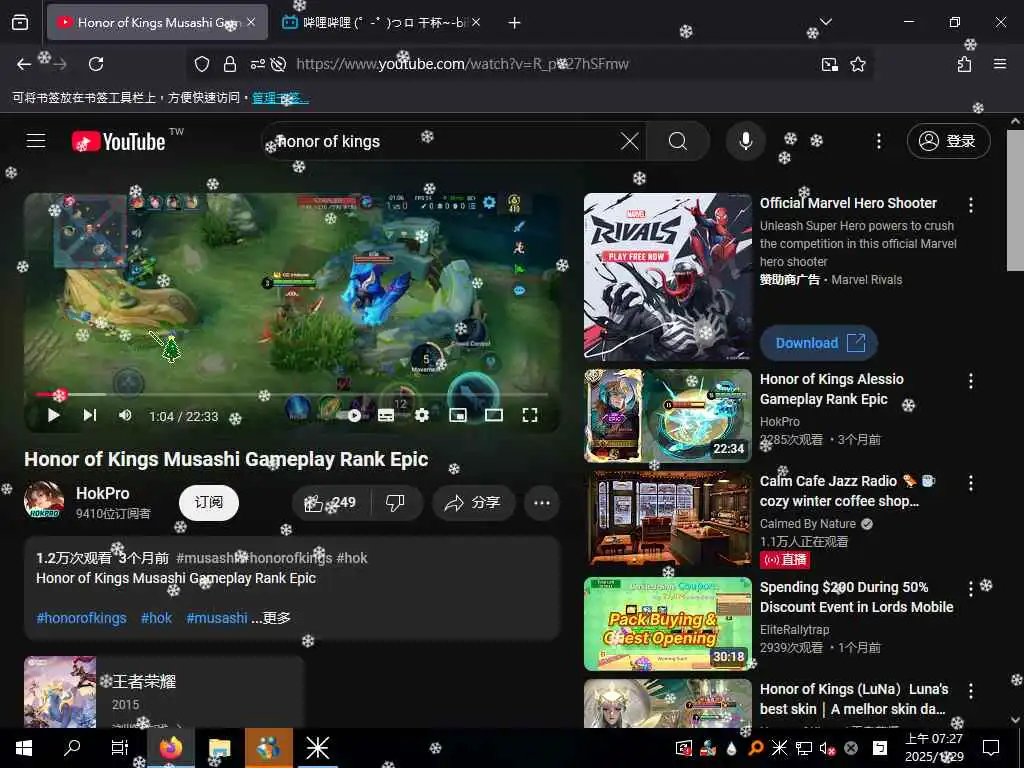The height and width of the screenshot is (768, 1024).
Task: Reload the current page
Action: point(96,64)
